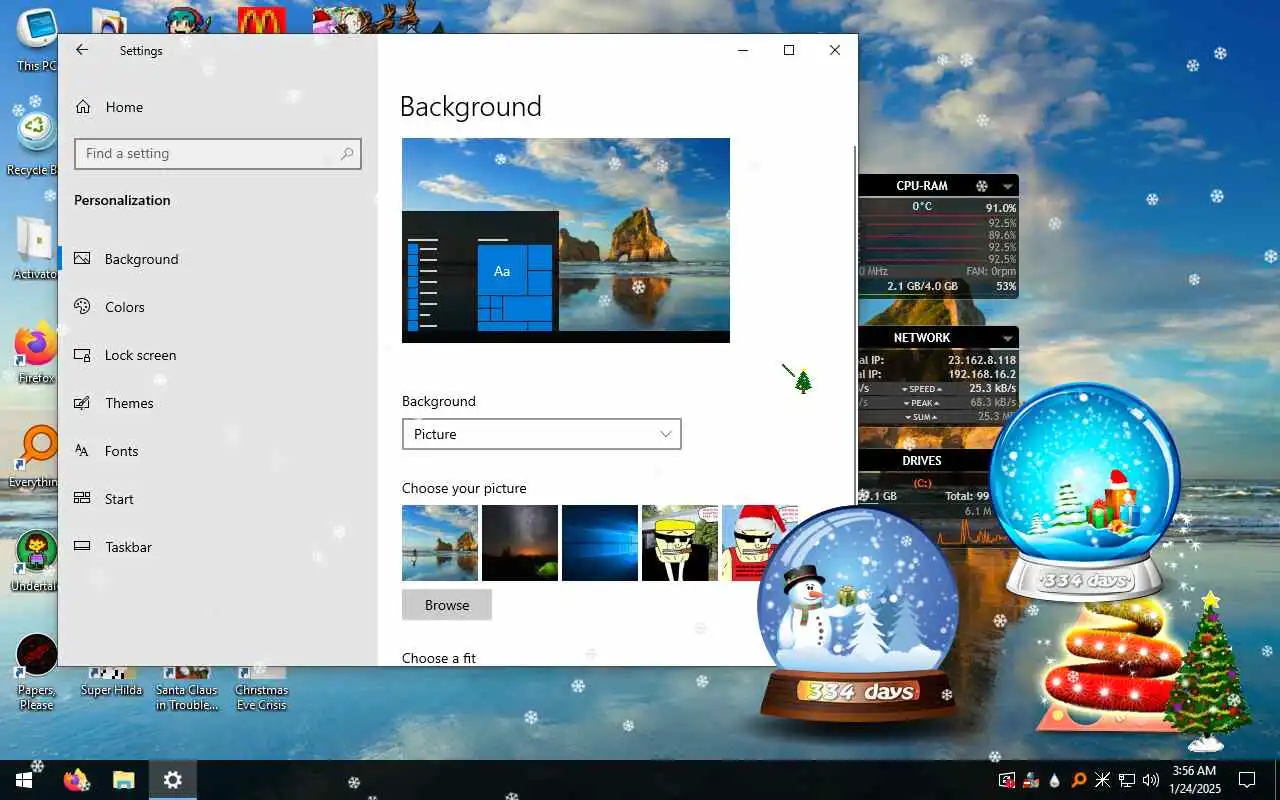Screen dimensions: 1280x800
Task: Open the Action Center notifications icon
Action: click(1247, 780)
